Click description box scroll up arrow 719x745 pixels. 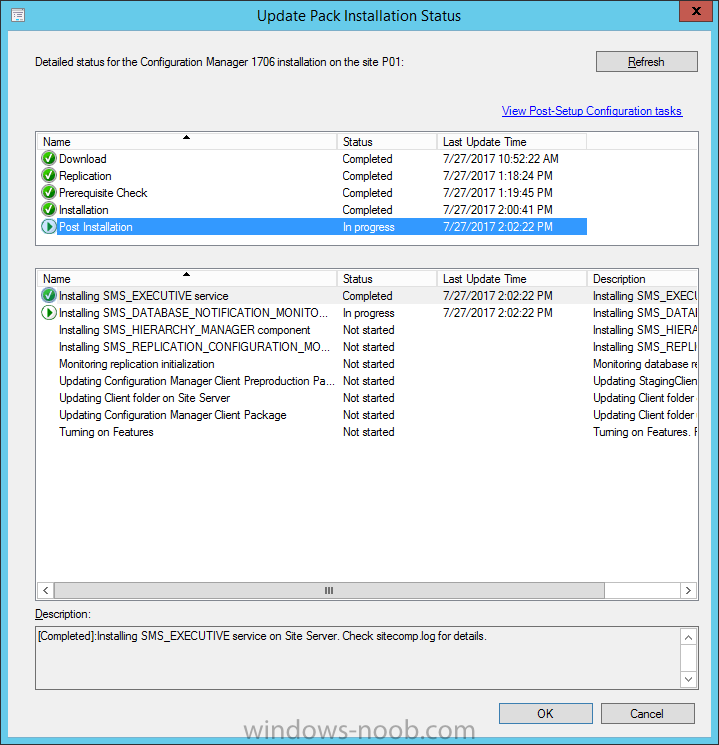coord(688,637)
